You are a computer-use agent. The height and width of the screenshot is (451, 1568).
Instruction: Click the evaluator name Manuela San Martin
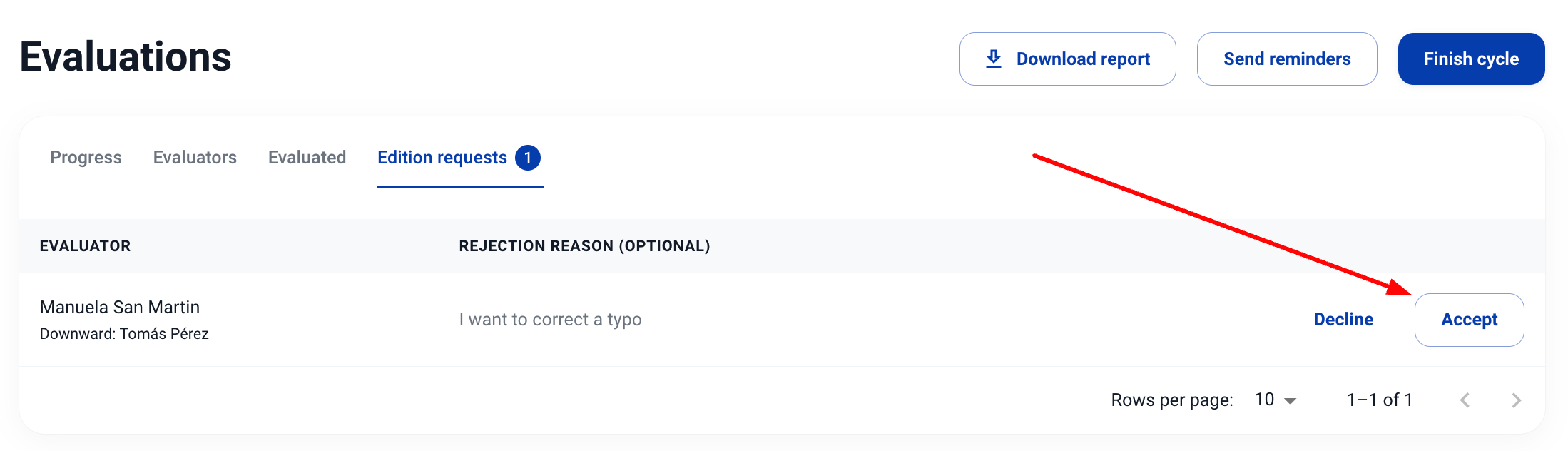[x=120, y=307]
